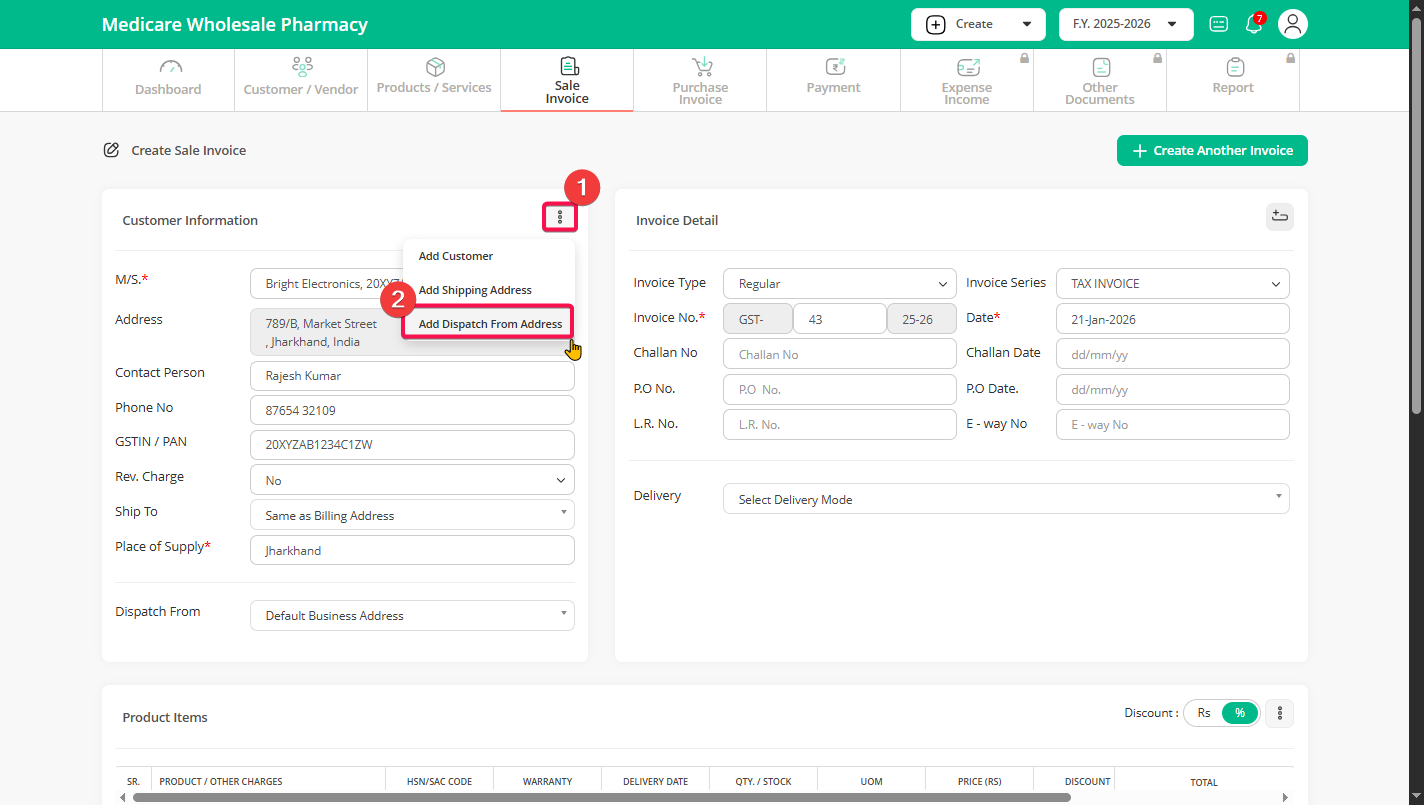1424x805 pixels.
Task: Click the Customer Information three-dot menu
Action: point(560,217)
